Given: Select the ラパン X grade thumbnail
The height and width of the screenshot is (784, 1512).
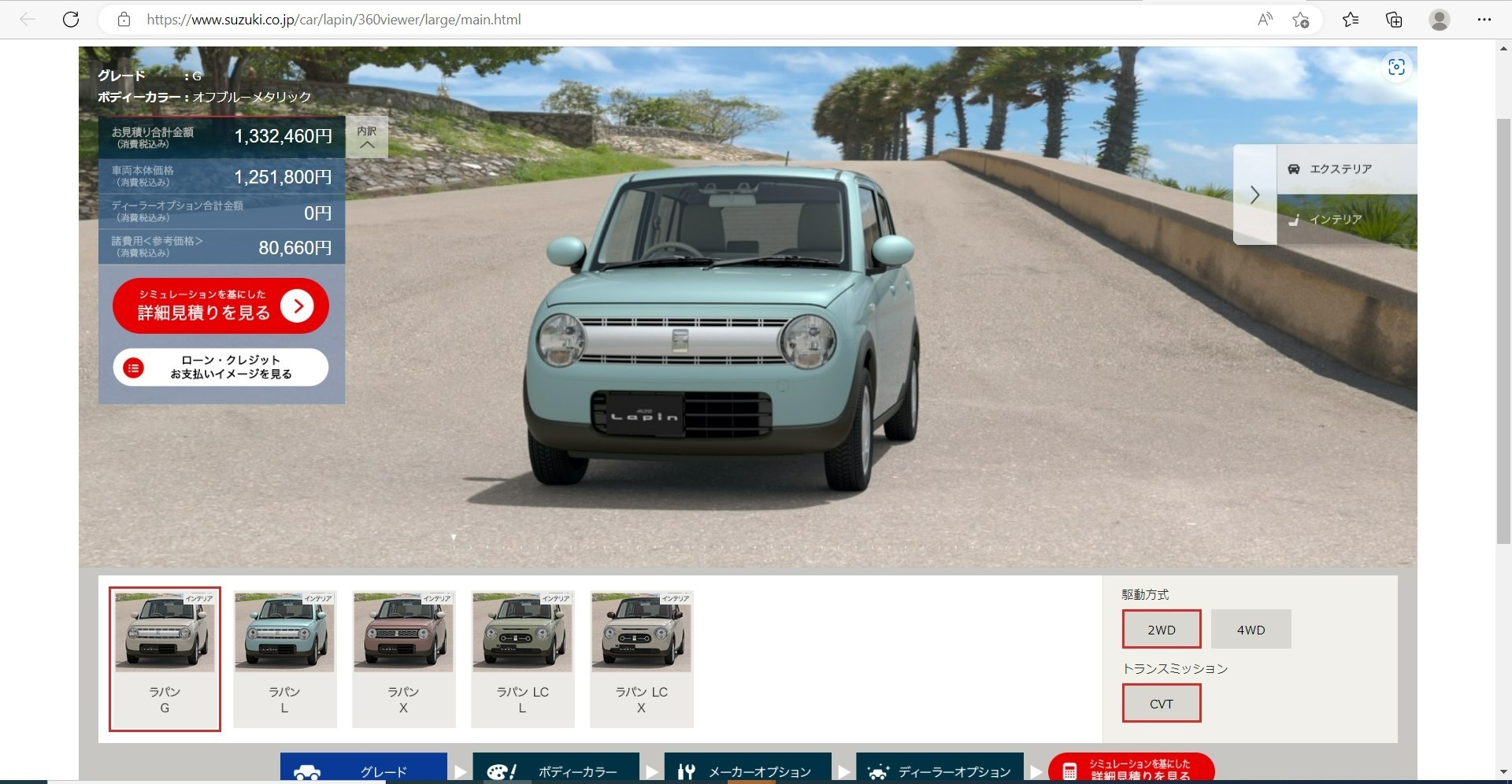Looking at the screenshot, I should (x=403, y=659).
